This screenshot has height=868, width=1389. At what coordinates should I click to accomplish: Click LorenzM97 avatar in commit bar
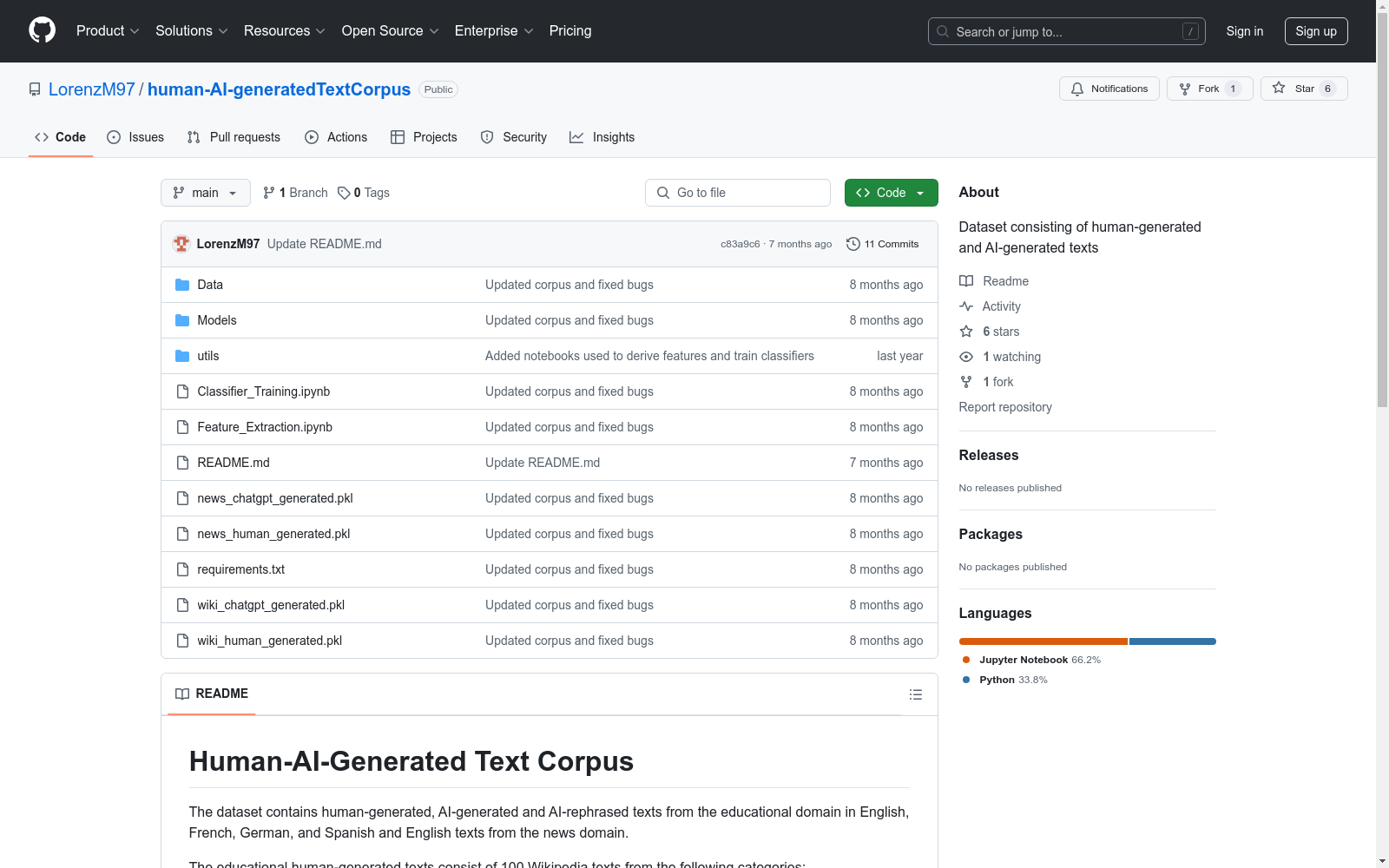(181, 244)
